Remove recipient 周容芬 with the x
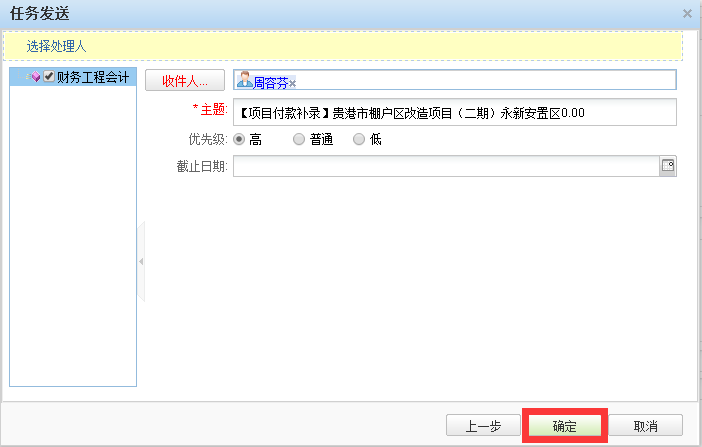 click(x=292, y=83)
